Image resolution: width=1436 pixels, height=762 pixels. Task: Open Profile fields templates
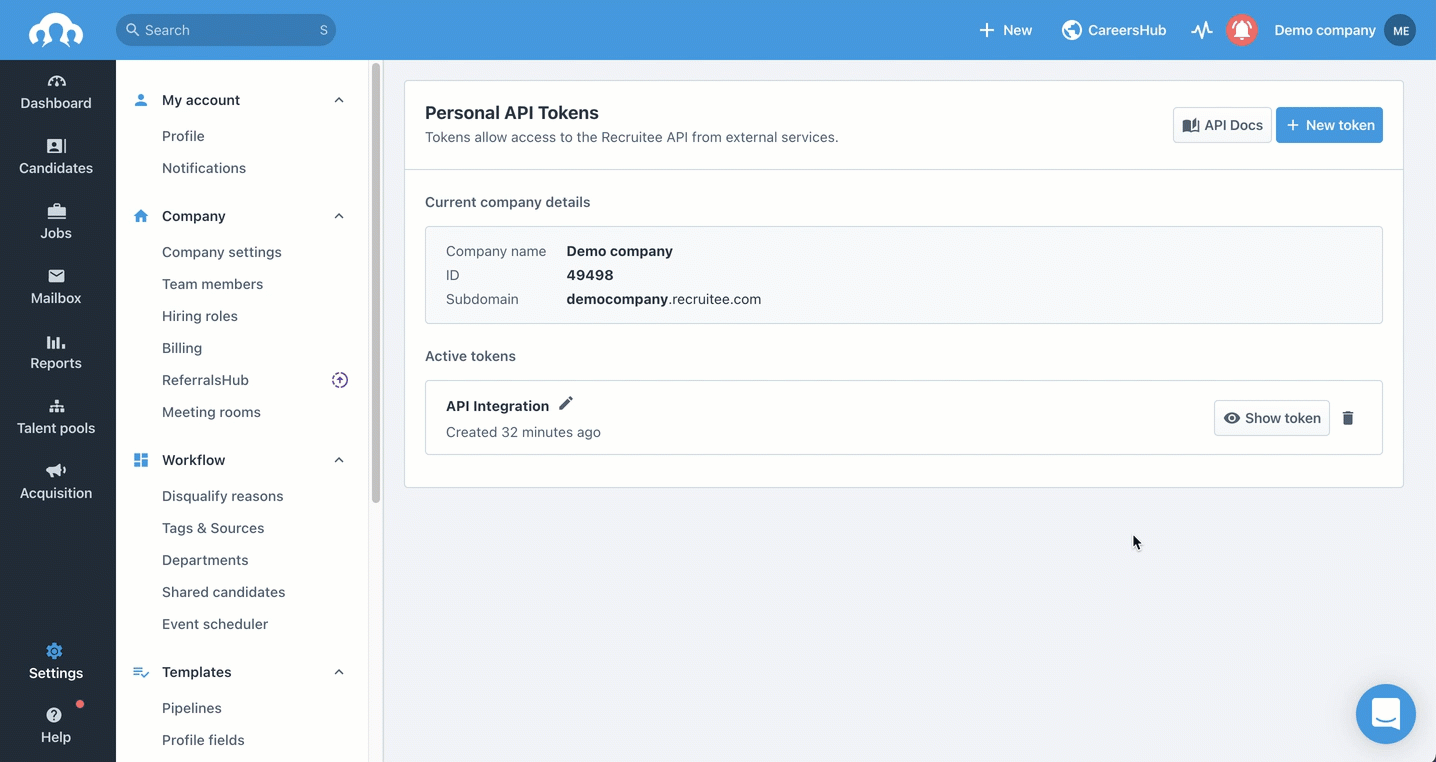point(203,740)
